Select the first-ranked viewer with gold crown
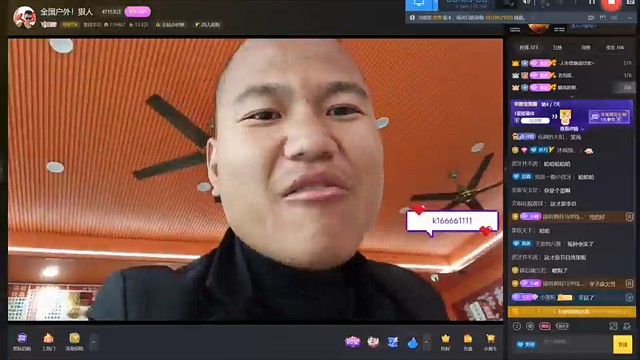The height and width of the screenshot is (360, 640). click(x=571, y=63)
